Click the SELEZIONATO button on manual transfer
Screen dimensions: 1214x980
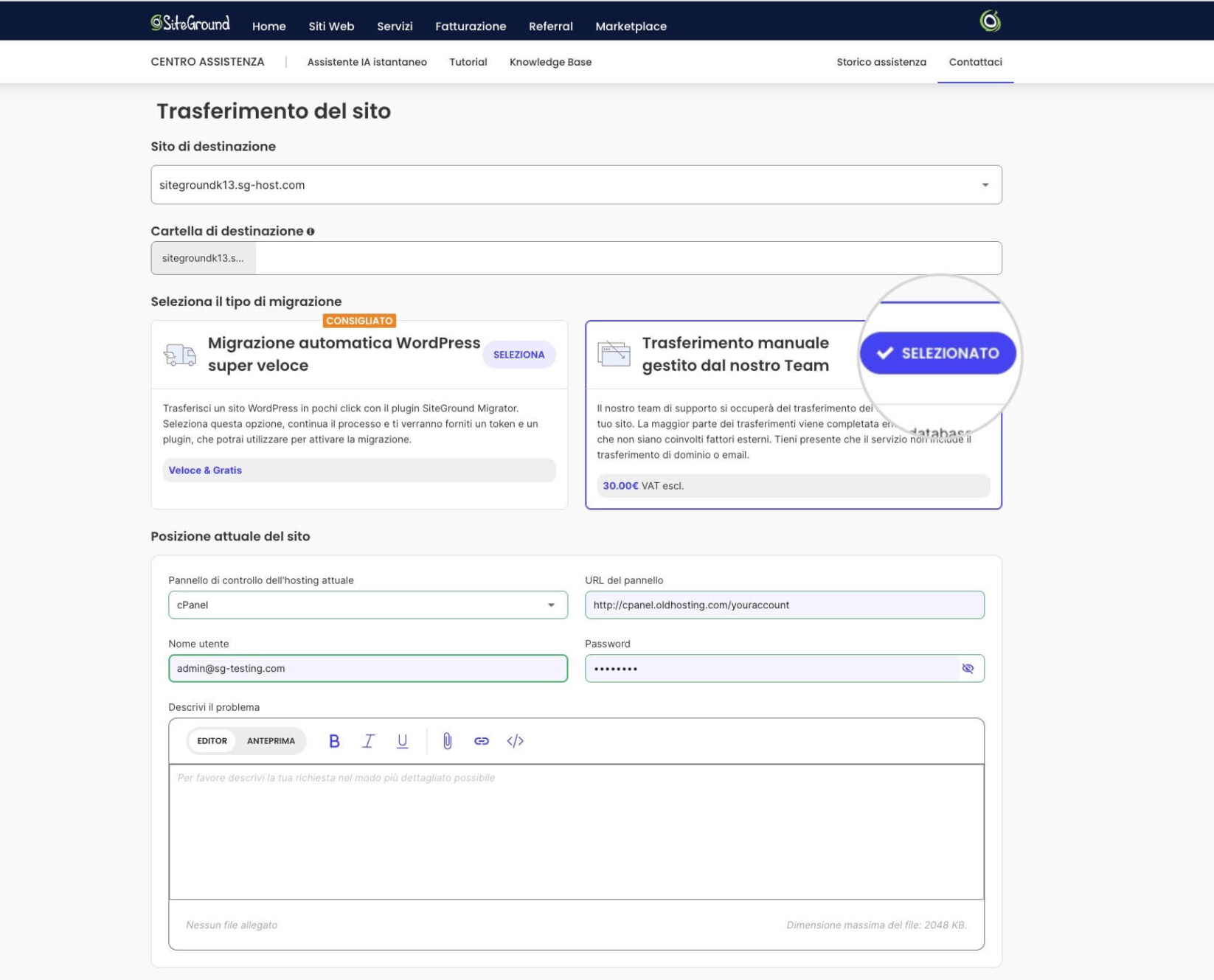pos(937,353)
